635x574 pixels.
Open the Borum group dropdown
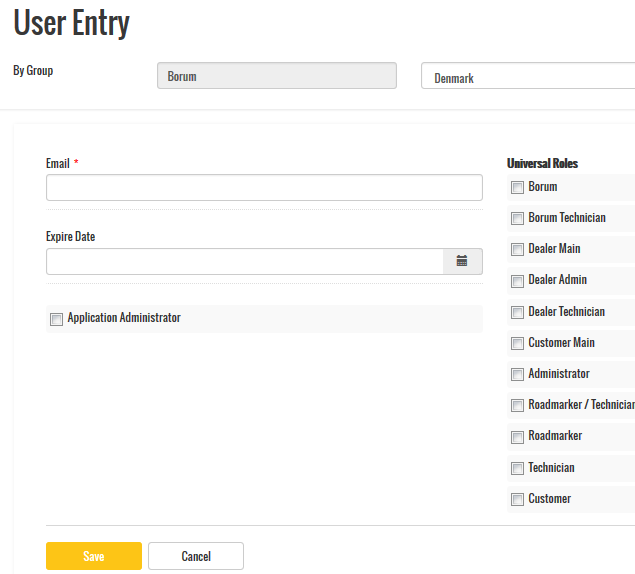tap(276, 76)
